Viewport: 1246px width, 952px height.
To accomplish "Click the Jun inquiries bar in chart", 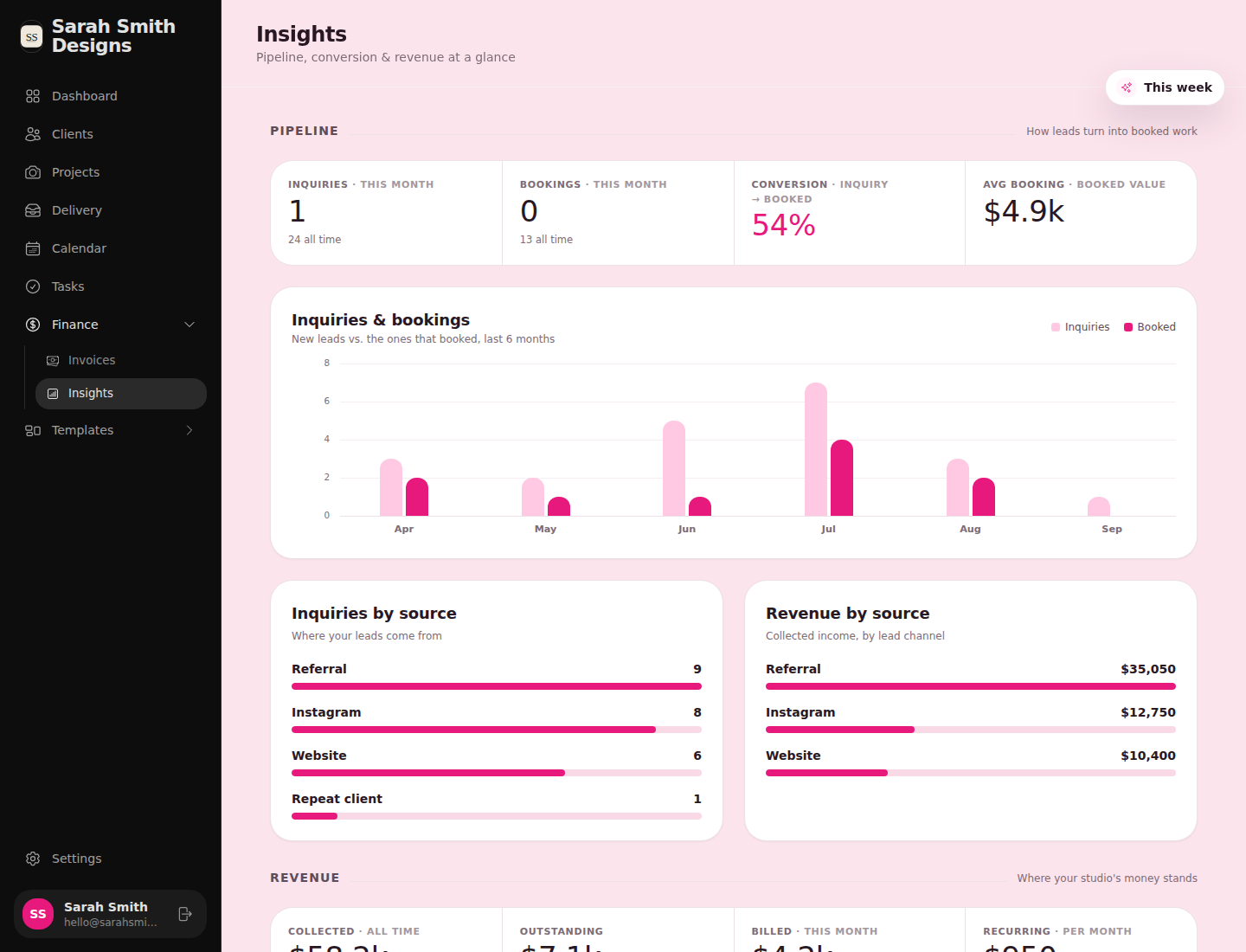I will [674, 468].
